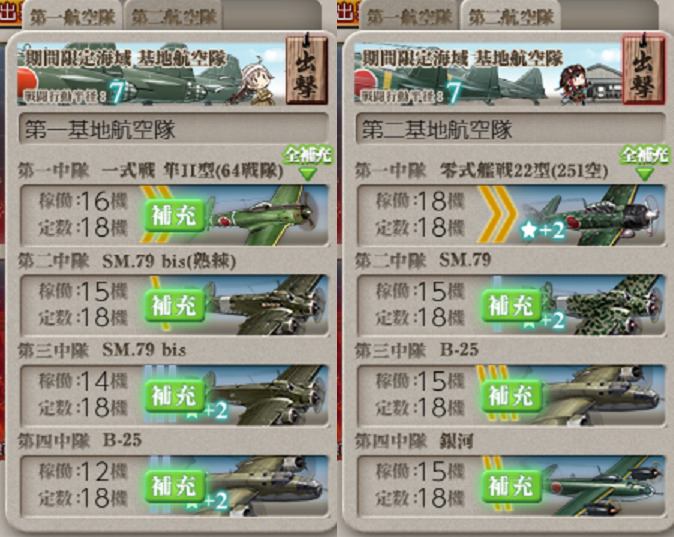Image resolution: width=674 pixels, height=537 pixels.
Task: Resupply the 一式戦 隼II型 squadron with 補充
Action: click(x=175, y=215)
